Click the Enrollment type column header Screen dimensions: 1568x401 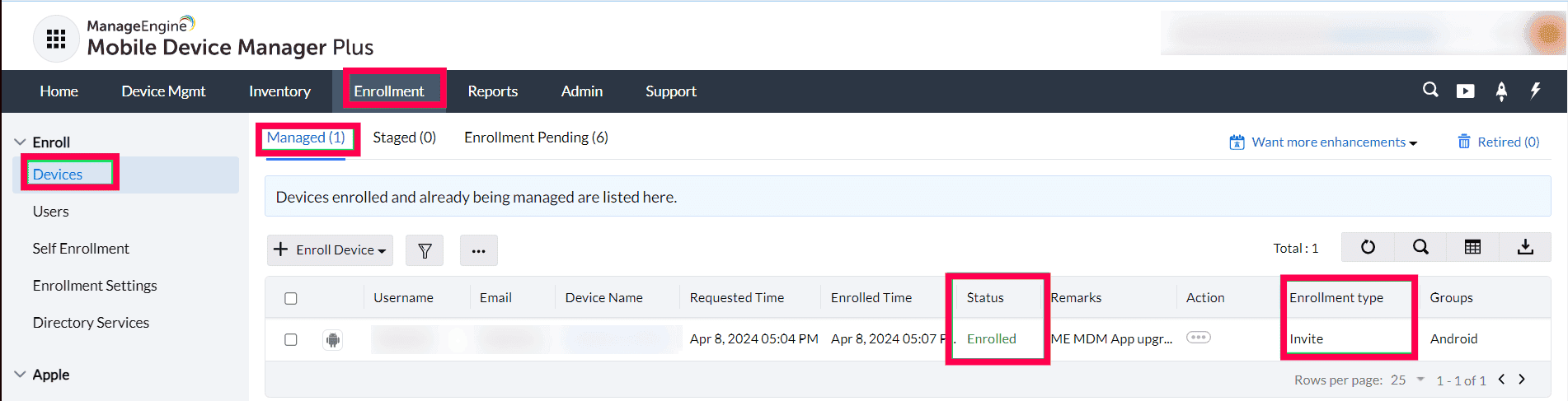(1336, 297)
